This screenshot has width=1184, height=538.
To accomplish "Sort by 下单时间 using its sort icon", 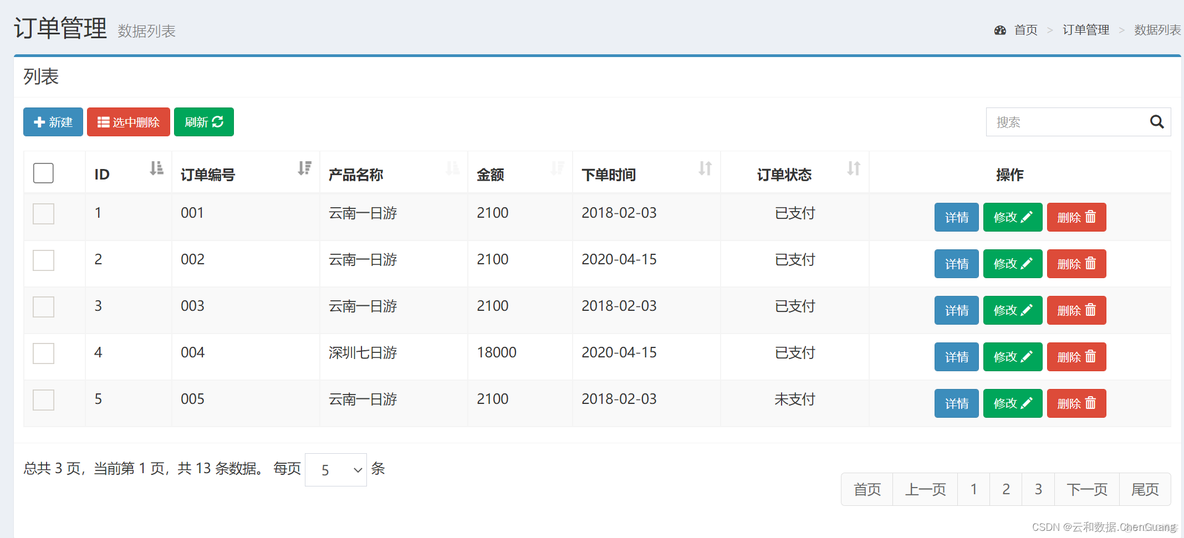I will (x=705, y=169).
